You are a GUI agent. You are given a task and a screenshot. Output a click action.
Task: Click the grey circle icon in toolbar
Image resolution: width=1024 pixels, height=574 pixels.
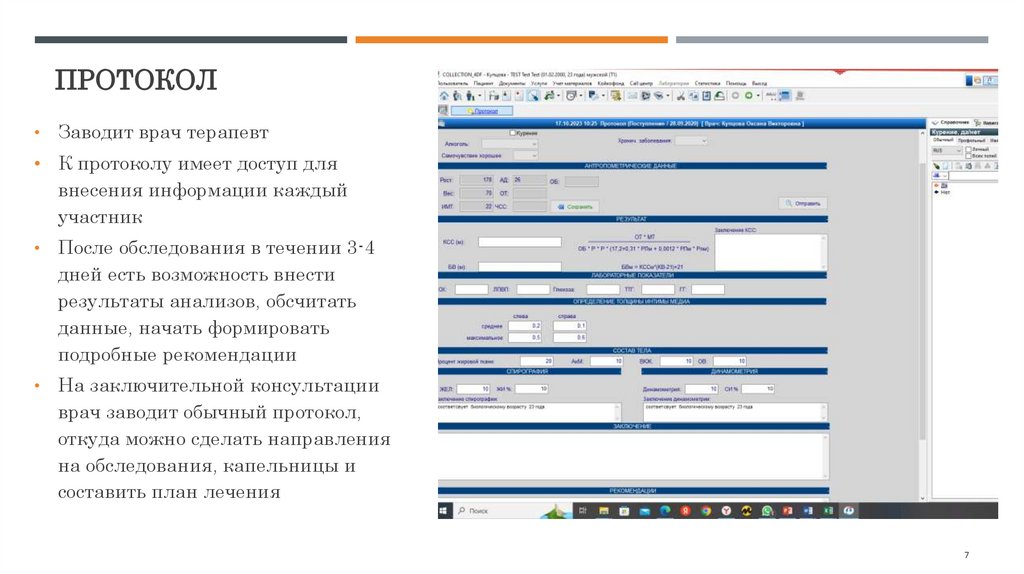[735, 95]
